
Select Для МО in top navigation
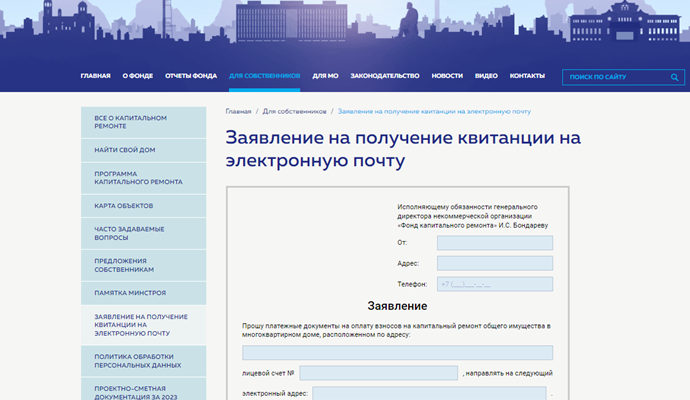(325, 76)
